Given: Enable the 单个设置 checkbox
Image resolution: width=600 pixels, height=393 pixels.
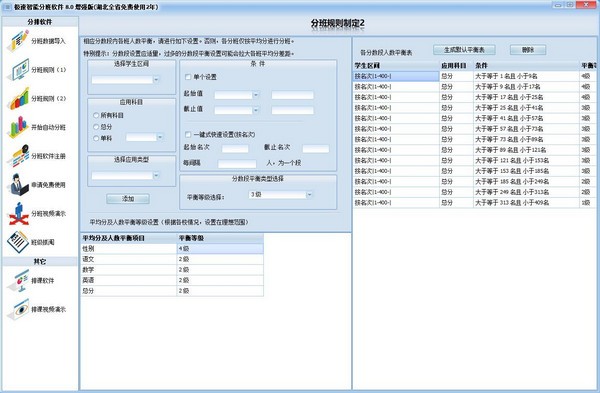Looking at the screenshot, I should [x=188, y=77].
